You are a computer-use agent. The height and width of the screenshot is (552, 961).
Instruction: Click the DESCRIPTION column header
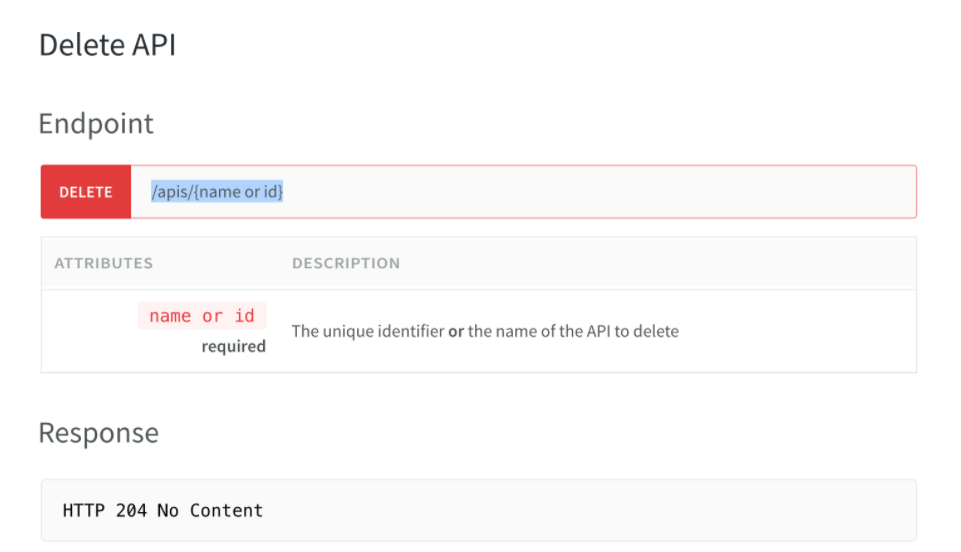(346, 263)
